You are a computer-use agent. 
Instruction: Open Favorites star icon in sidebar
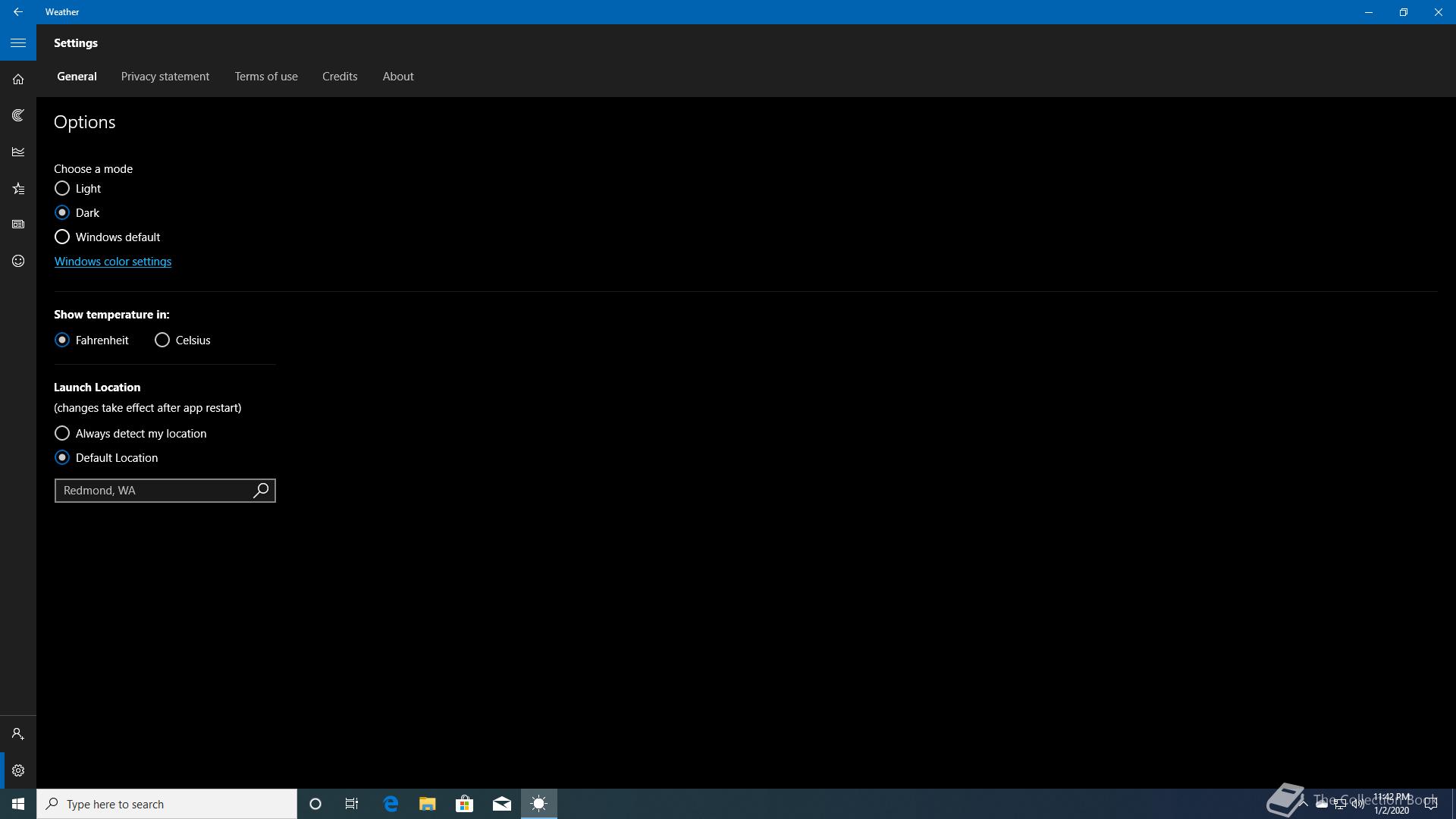(x=18, y=188)
